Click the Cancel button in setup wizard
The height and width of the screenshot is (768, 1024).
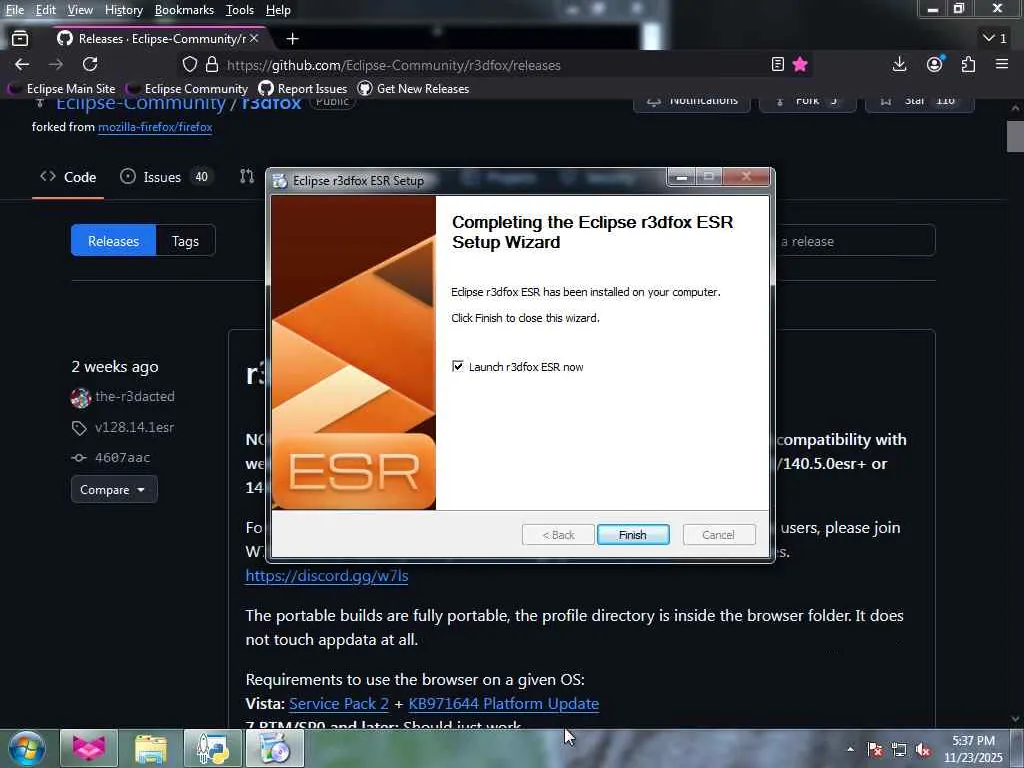coord(718,535)
